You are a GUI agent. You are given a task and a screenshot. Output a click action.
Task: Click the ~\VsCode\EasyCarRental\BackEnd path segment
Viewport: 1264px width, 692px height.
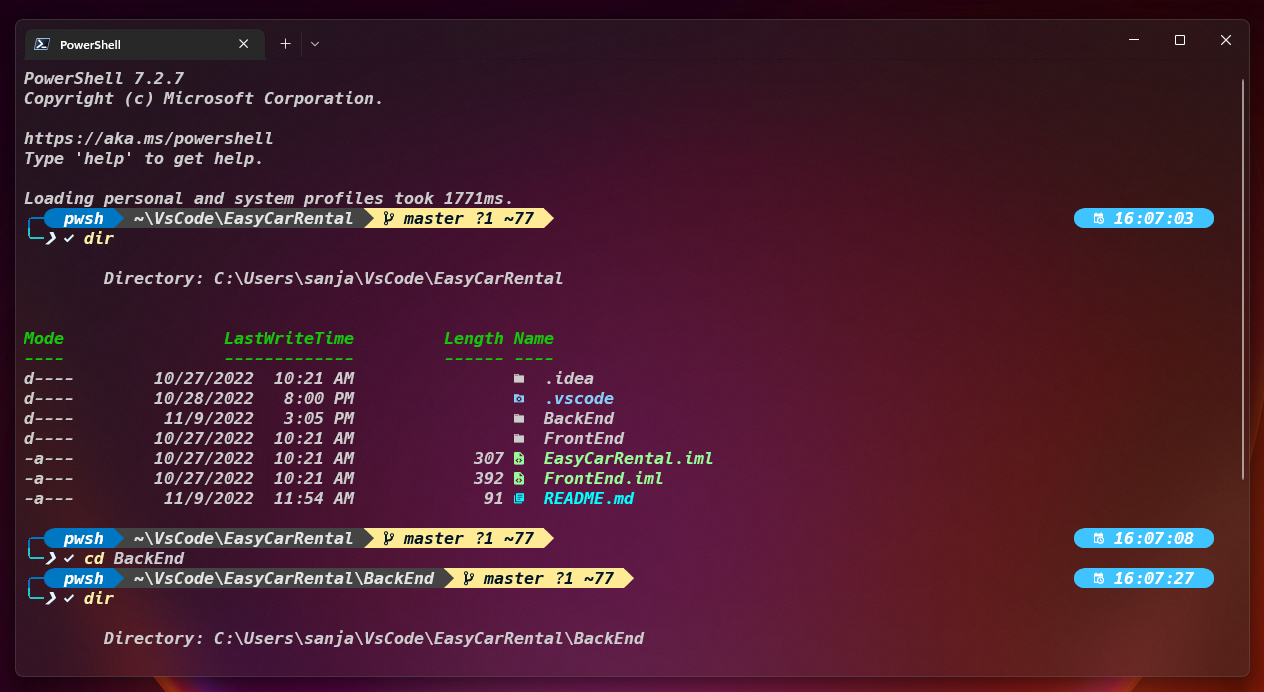point(284,578)
